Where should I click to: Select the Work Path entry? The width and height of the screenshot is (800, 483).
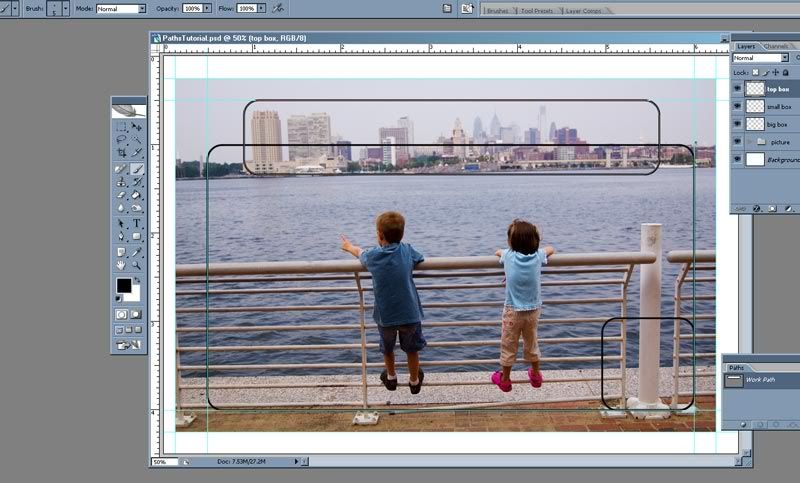coord(761,379)
